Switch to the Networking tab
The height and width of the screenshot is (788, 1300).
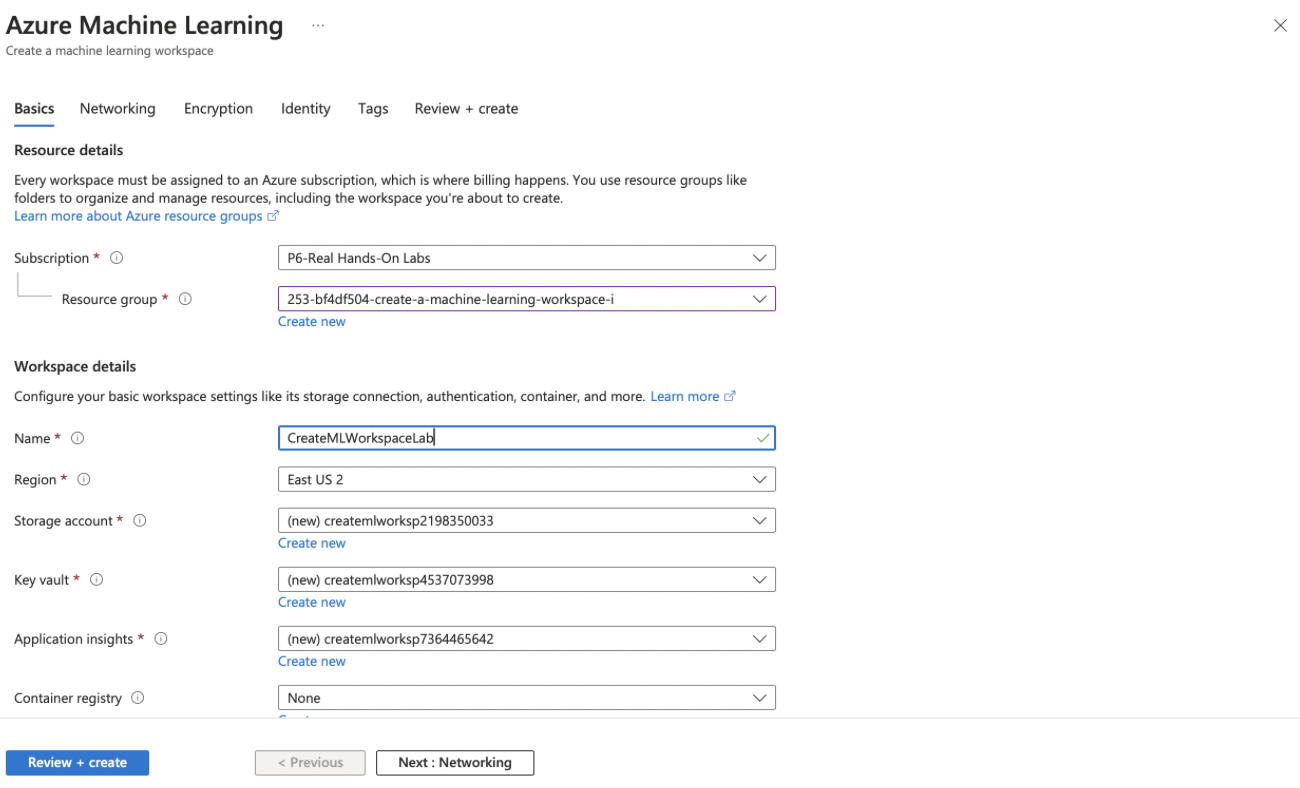[118, 109]
